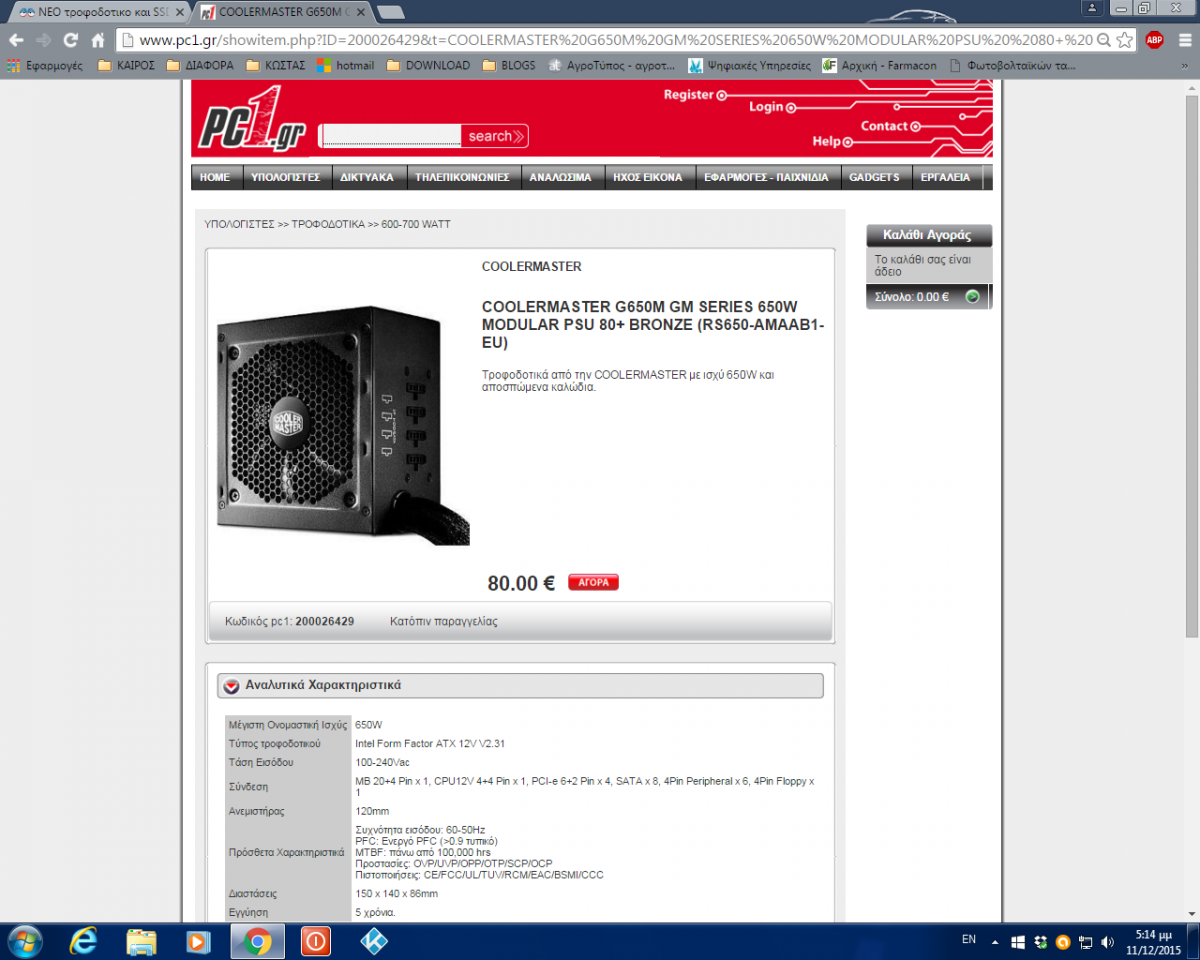Click the network tray icon
1200x960 pixels.
click(x=1085, y=942)
